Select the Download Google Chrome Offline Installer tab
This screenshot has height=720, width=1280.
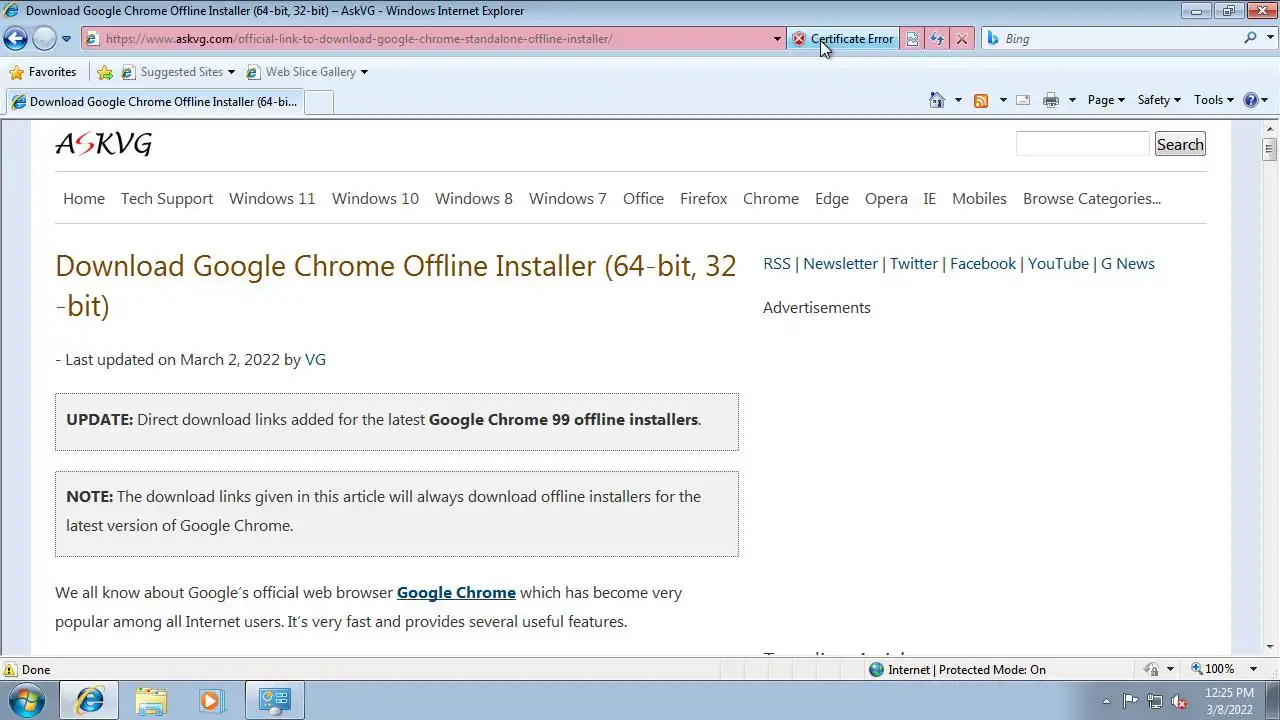[153, 102]
